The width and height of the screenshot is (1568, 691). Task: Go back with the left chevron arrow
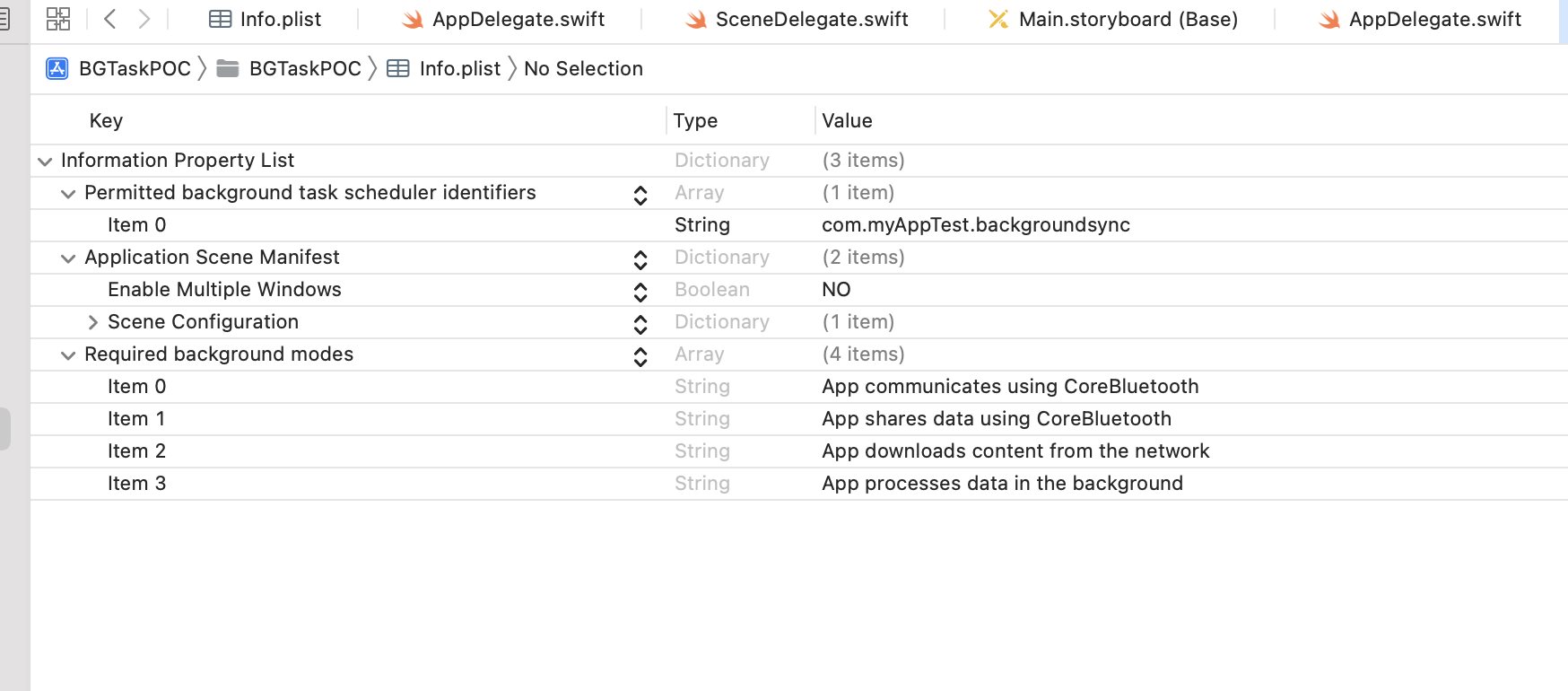coord(110,19)
